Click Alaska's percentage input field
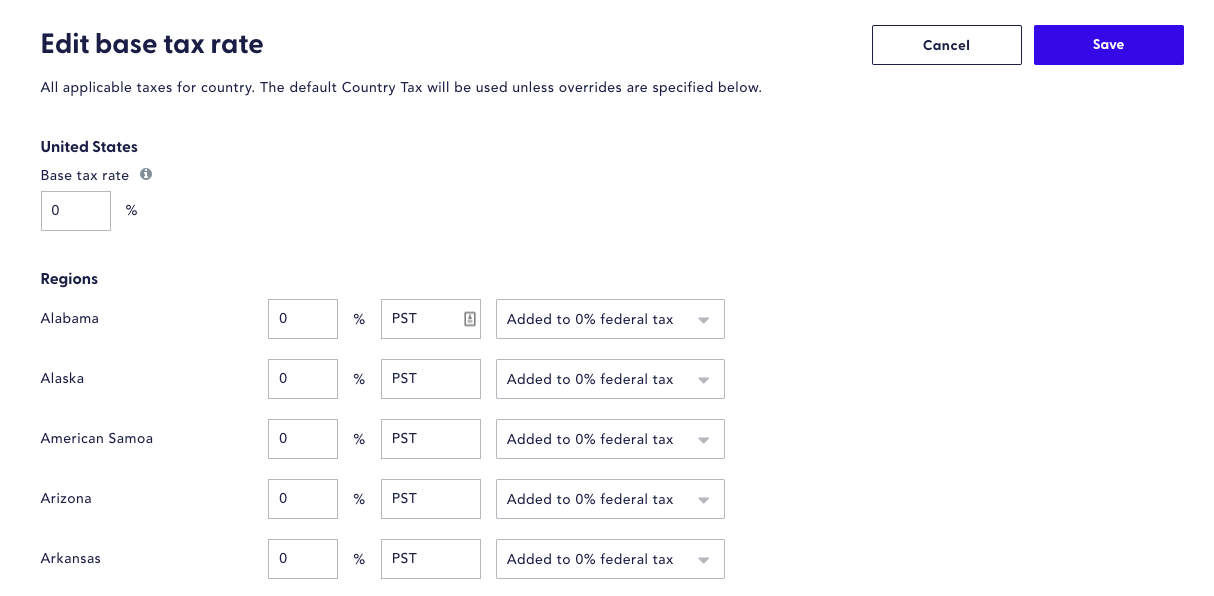This screenshot has width=1214, height=596. (x=302, y=378)
